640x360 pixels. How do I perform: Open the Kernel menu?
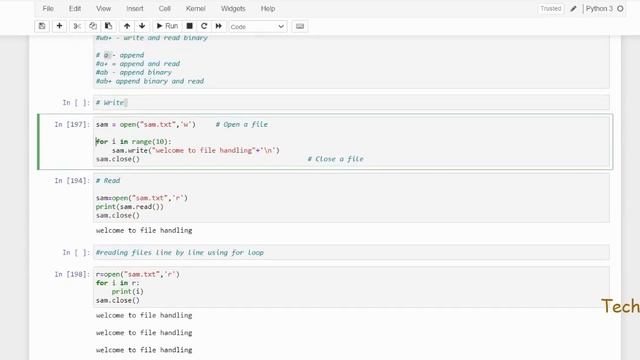196,9
